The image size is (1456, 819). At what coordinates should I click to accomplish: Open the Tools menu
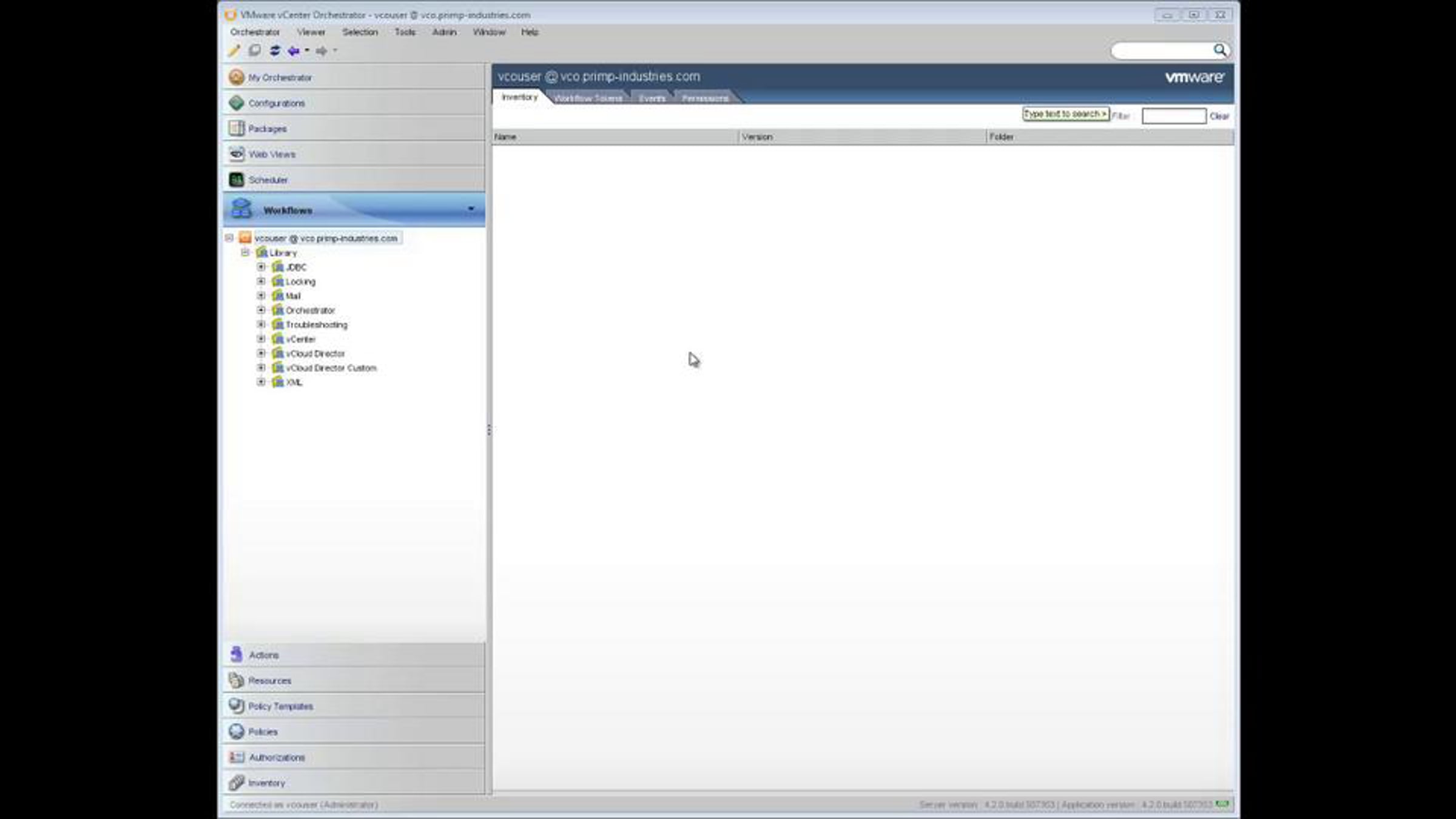[405, 32]
